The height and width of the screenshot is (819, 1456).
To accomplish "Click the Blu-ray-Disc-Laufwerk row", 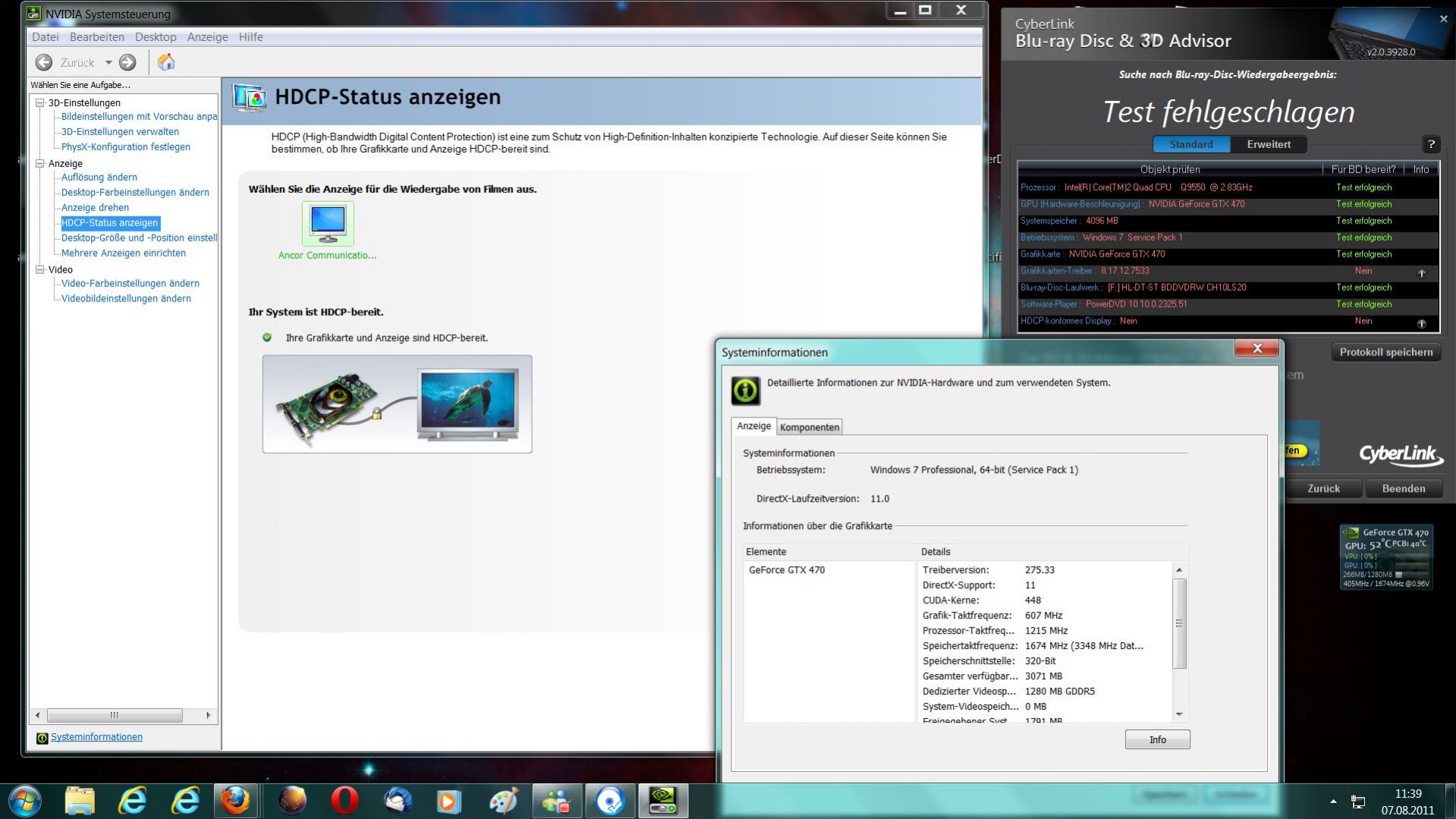I will tap(1228, 287).
